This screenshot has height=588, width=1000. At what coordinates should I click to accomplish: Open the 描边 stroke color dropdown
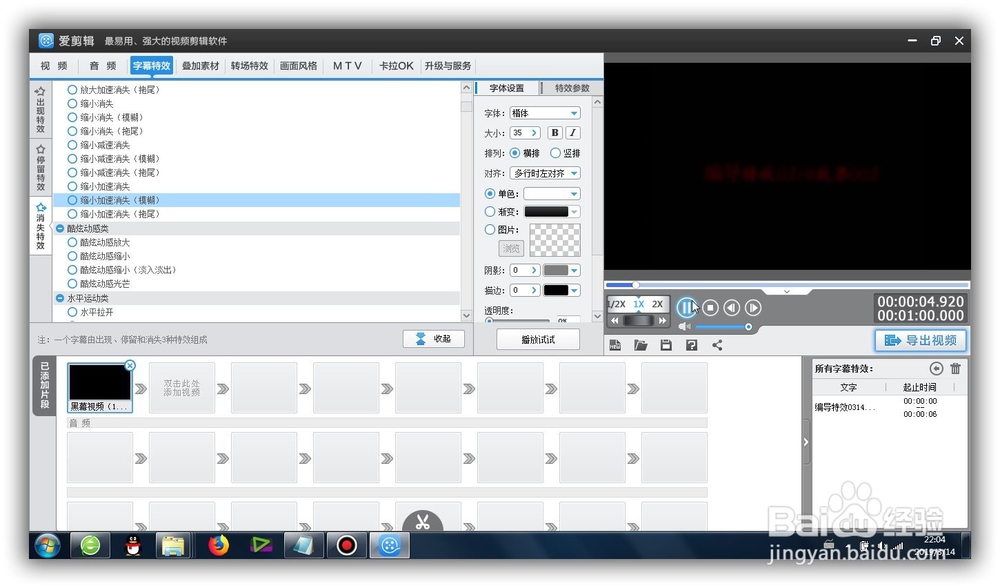pos(575,290)
